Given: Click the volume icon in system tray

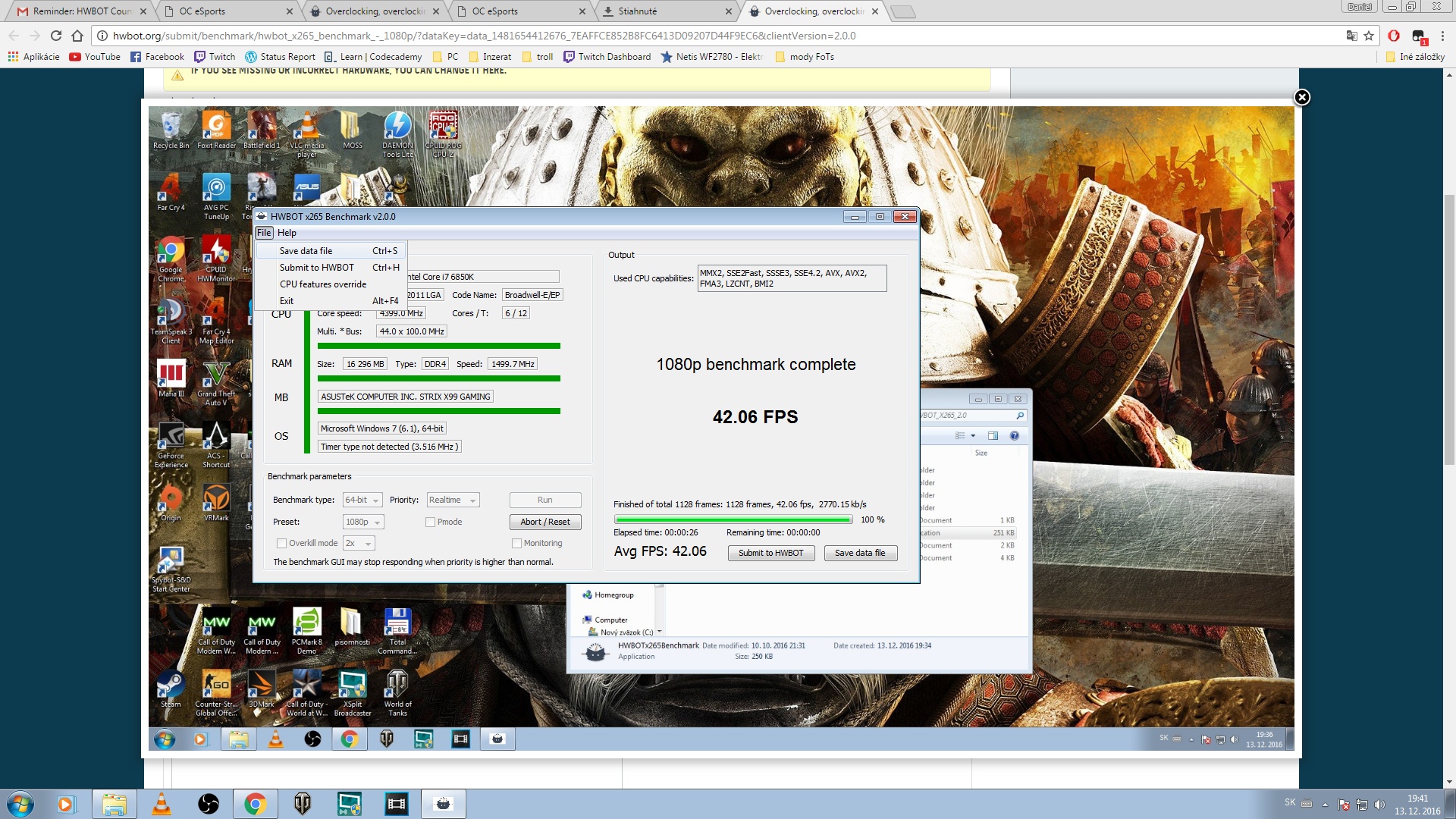Looking at the screenshot, I should [1379, 805].
